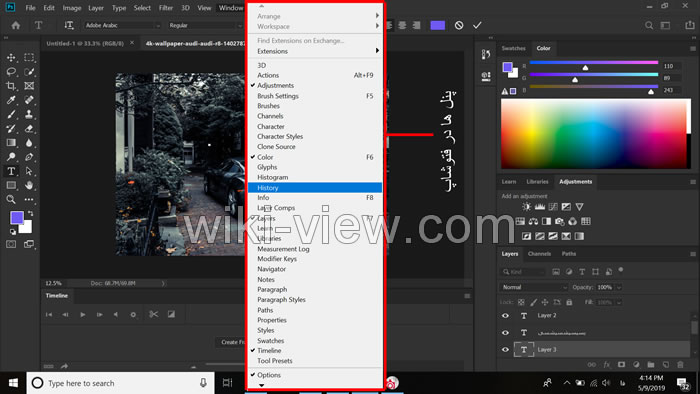Image resolution: width=700 pixels, height=394 pixels.
Task: Select the Path Selection tool
Action: pyautogui.click(x=29, y=171)
